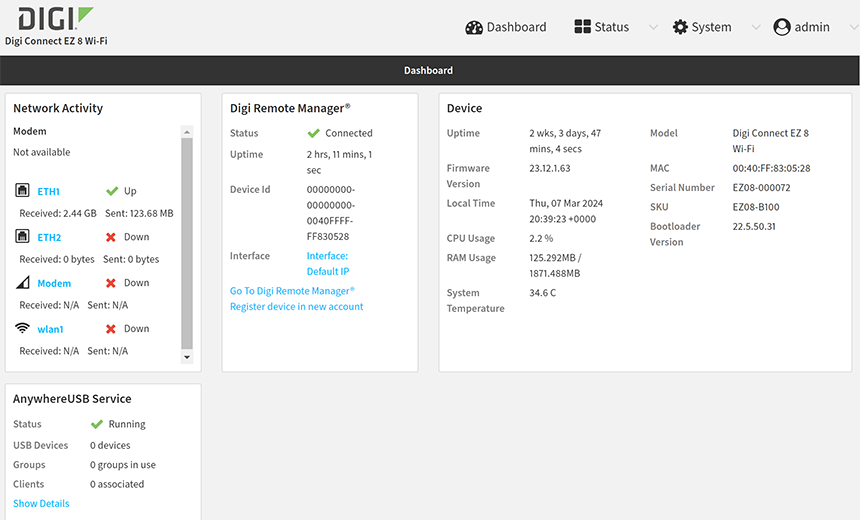
Task: Click the Status grid icon
Action: pyautogui.click(x=582, y=26)
